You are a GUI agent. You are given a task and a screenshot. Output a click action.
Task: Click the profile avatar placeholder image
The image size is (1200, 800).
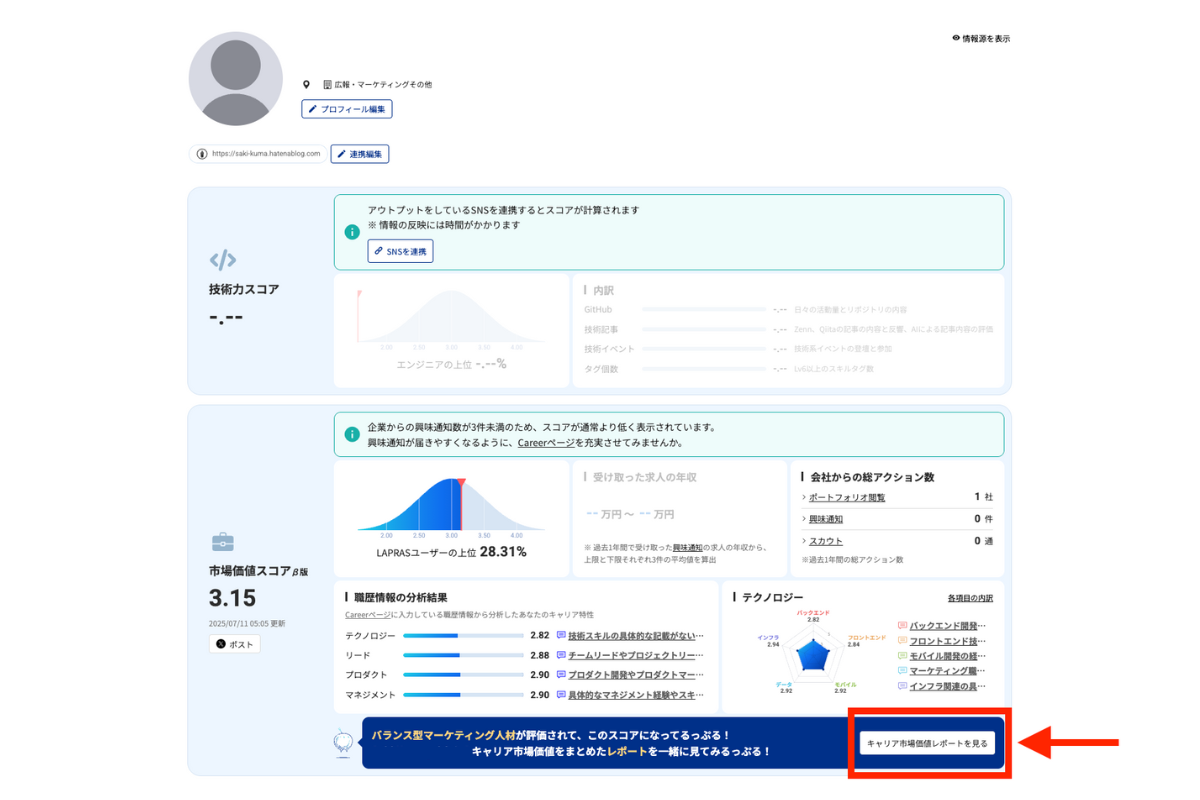click(x=235, y=79)
